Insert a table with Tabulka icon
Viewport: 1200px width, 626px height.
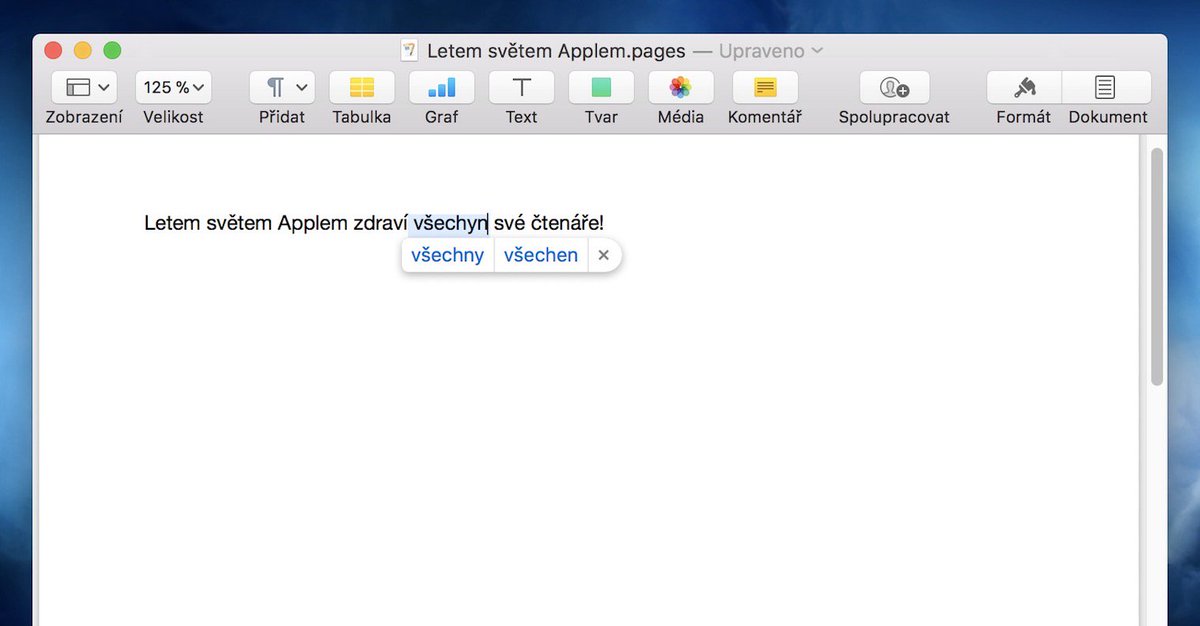click(x=362, y=88)
